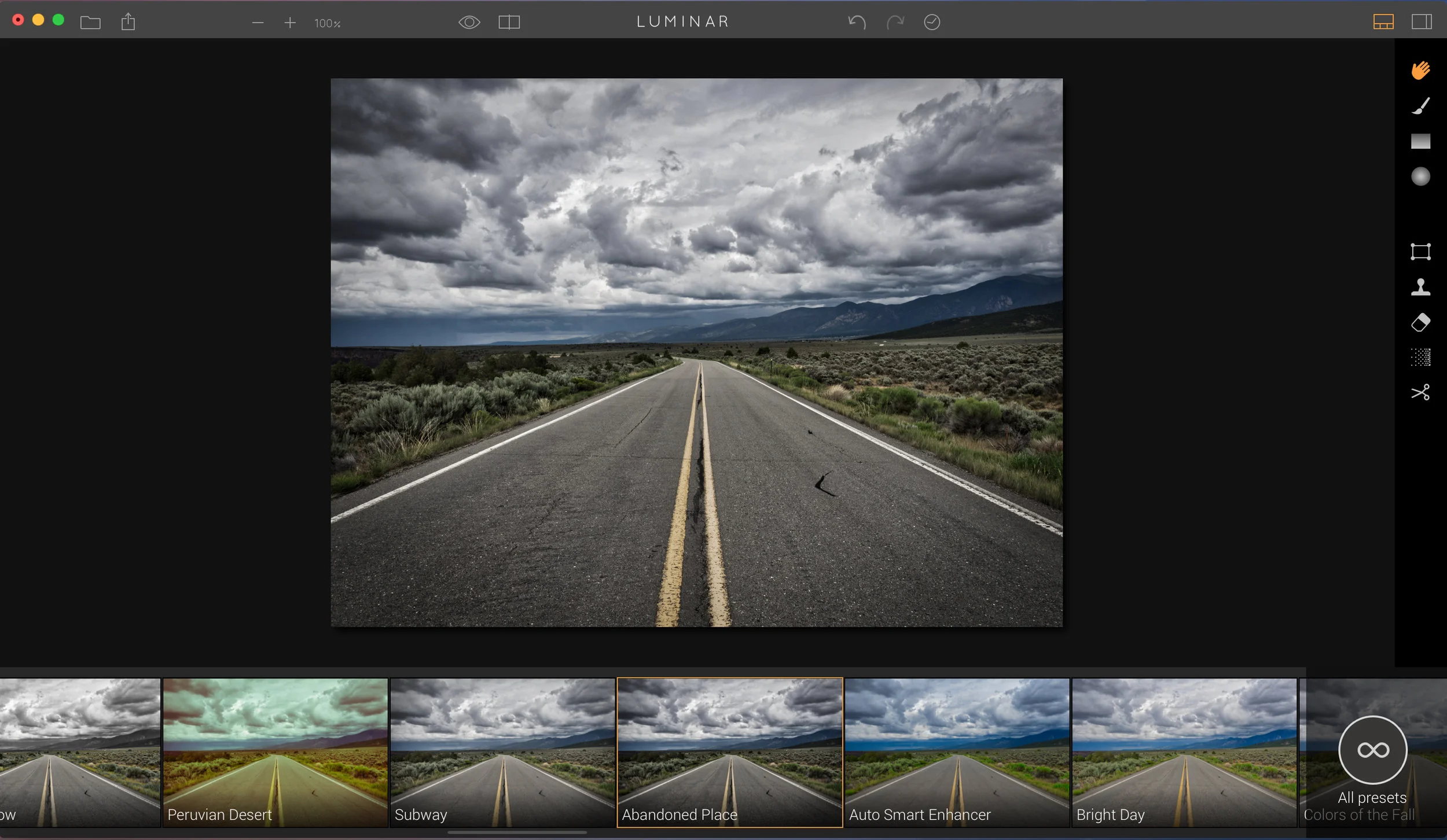Select the Erase tool
Image resolution: width=1447 pixels, height=840 pixels.
tap(1420, 322)
